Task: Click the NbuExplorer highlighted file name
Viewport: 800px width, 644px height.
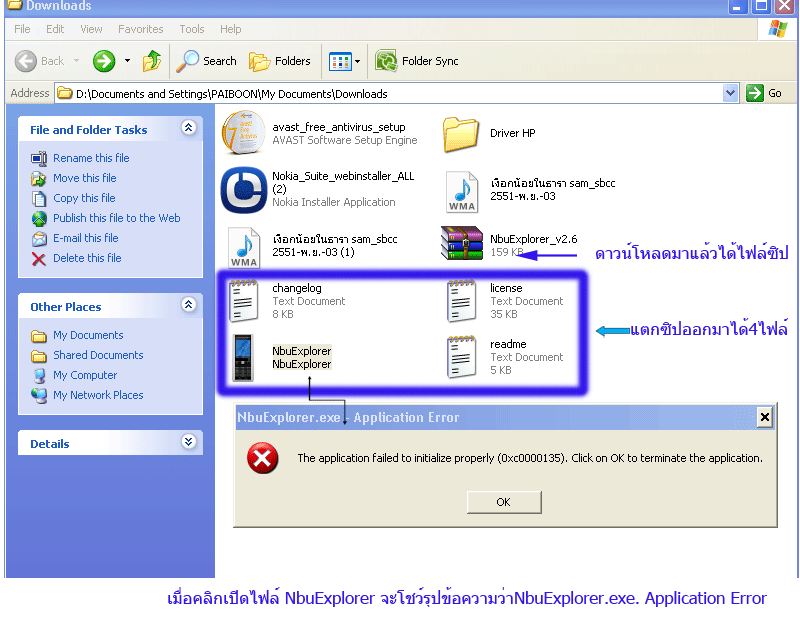Action: [302, 358]
